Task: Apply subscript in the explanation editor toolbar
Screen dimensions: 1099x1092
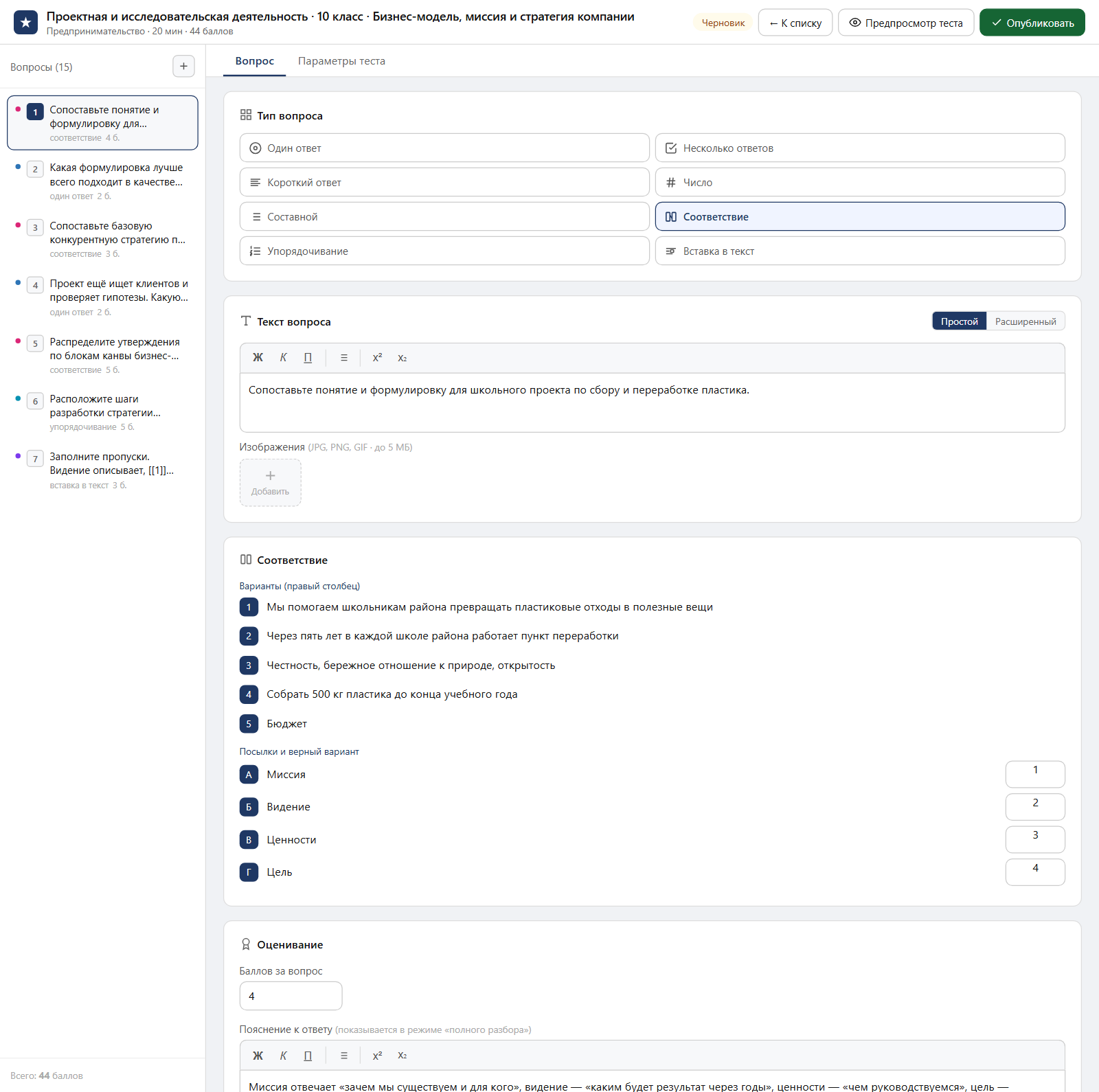Action: tap(403, 1056)
